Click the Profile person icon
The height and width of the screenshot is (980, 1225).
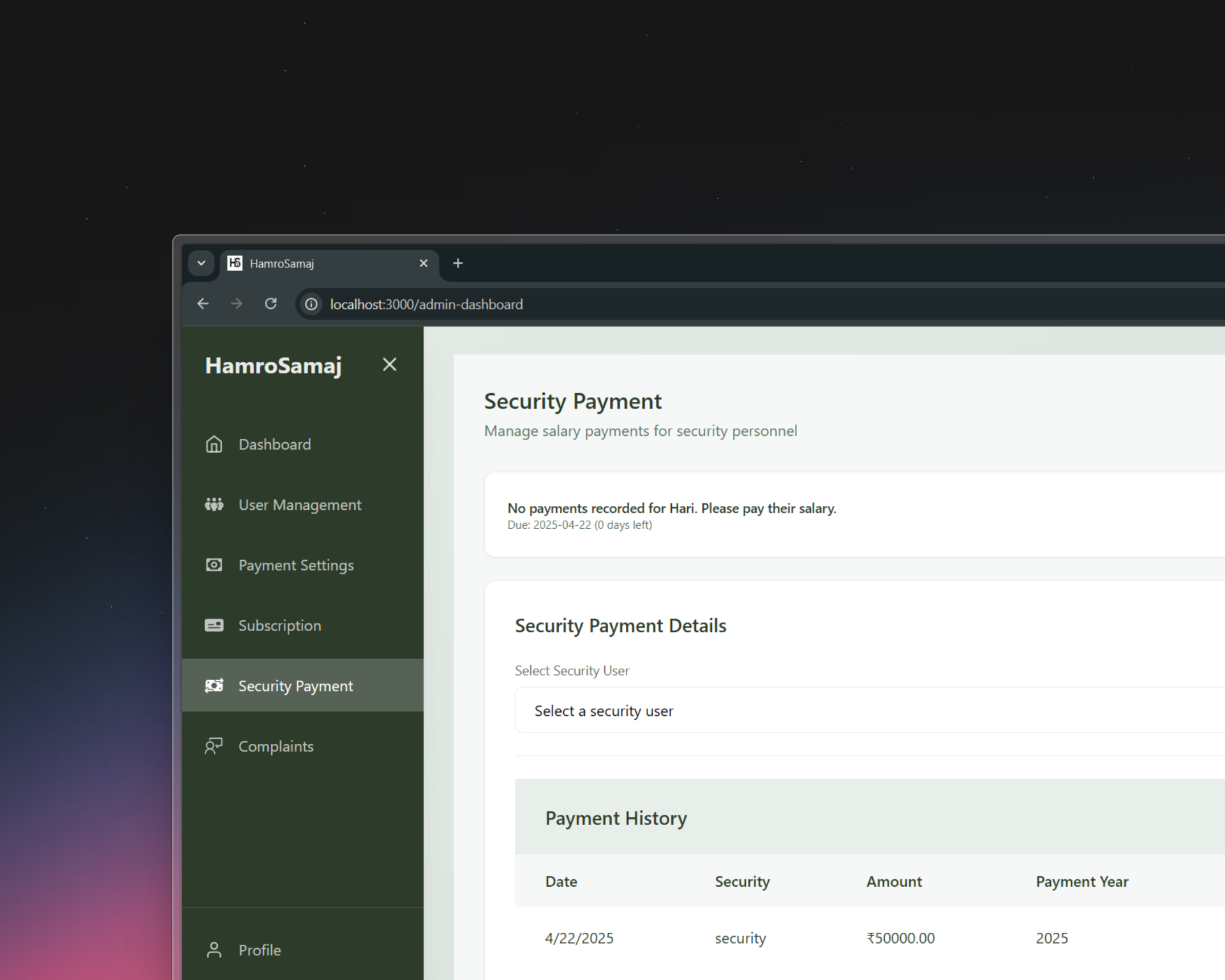tap(214, 950)
